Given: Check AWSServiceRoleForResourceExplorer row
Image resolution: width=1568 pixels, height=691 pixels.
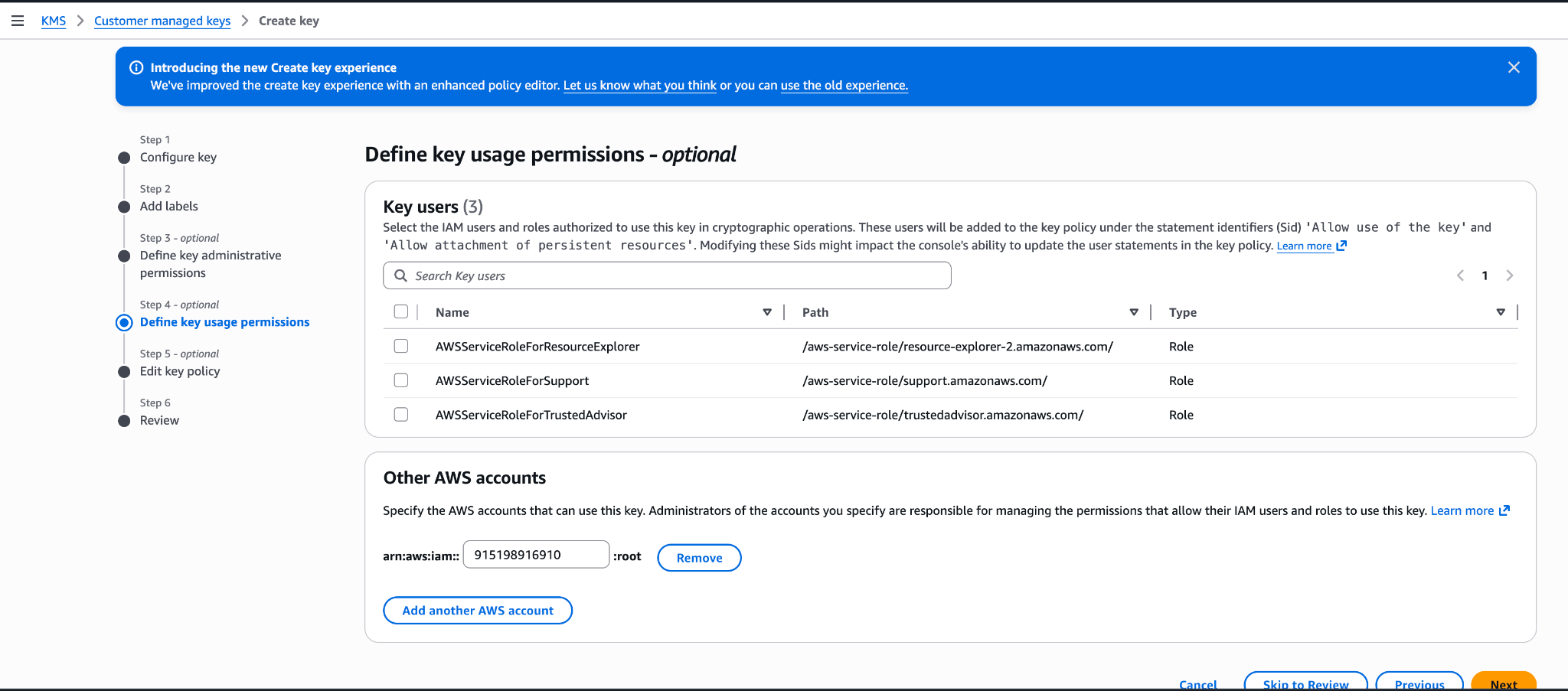Looking at the screenshot, I should pos(401,346).
